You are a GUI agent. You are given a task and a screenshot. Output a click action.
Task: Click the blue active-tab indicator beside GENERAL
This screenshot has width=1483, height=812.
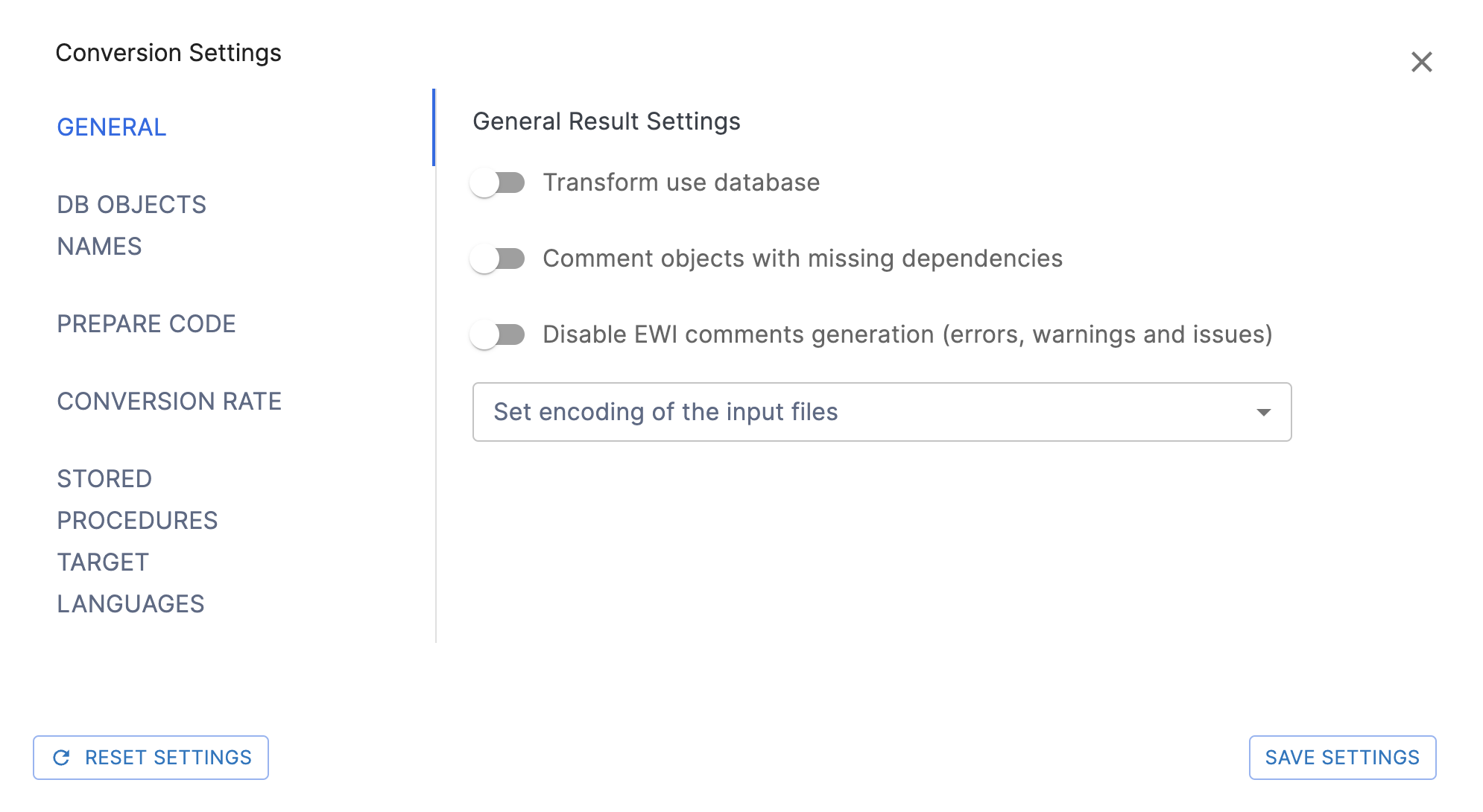coord(434,127)
